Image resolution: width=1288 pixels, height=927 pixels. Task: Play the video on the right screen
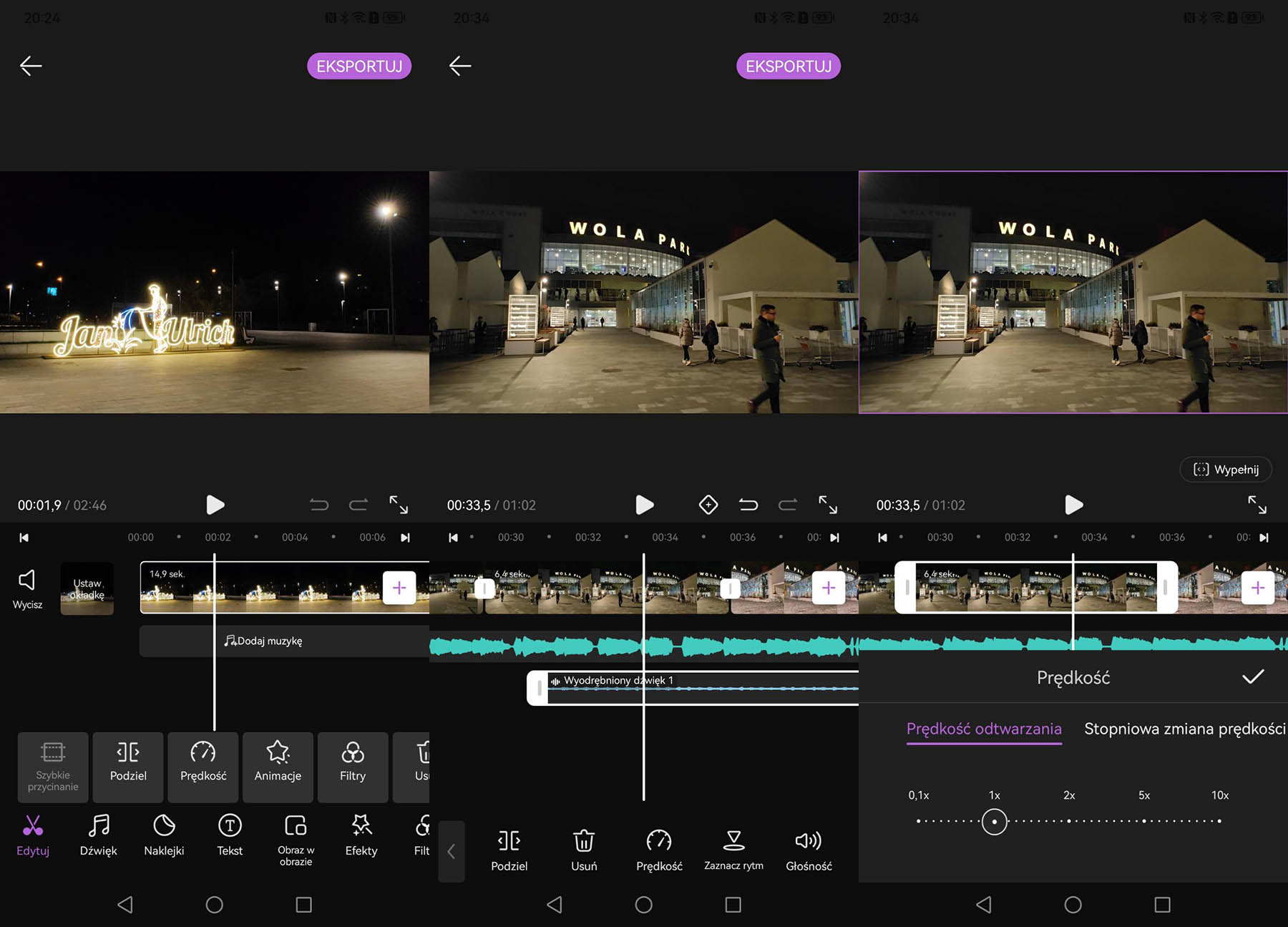[1073, 505]
